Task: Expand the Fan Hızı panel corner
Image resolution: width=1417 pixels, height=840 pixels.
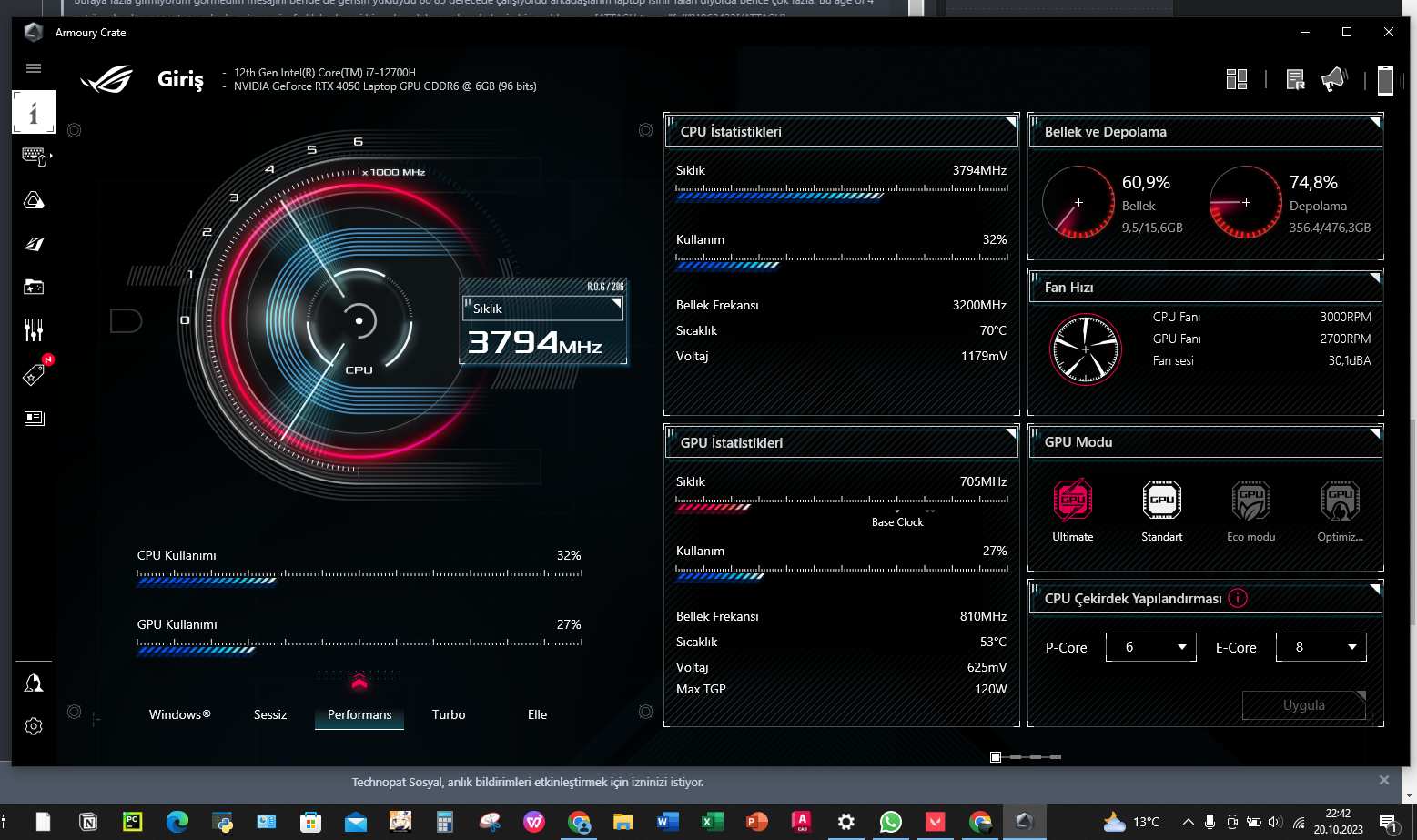Action: tap(1375, 278)
